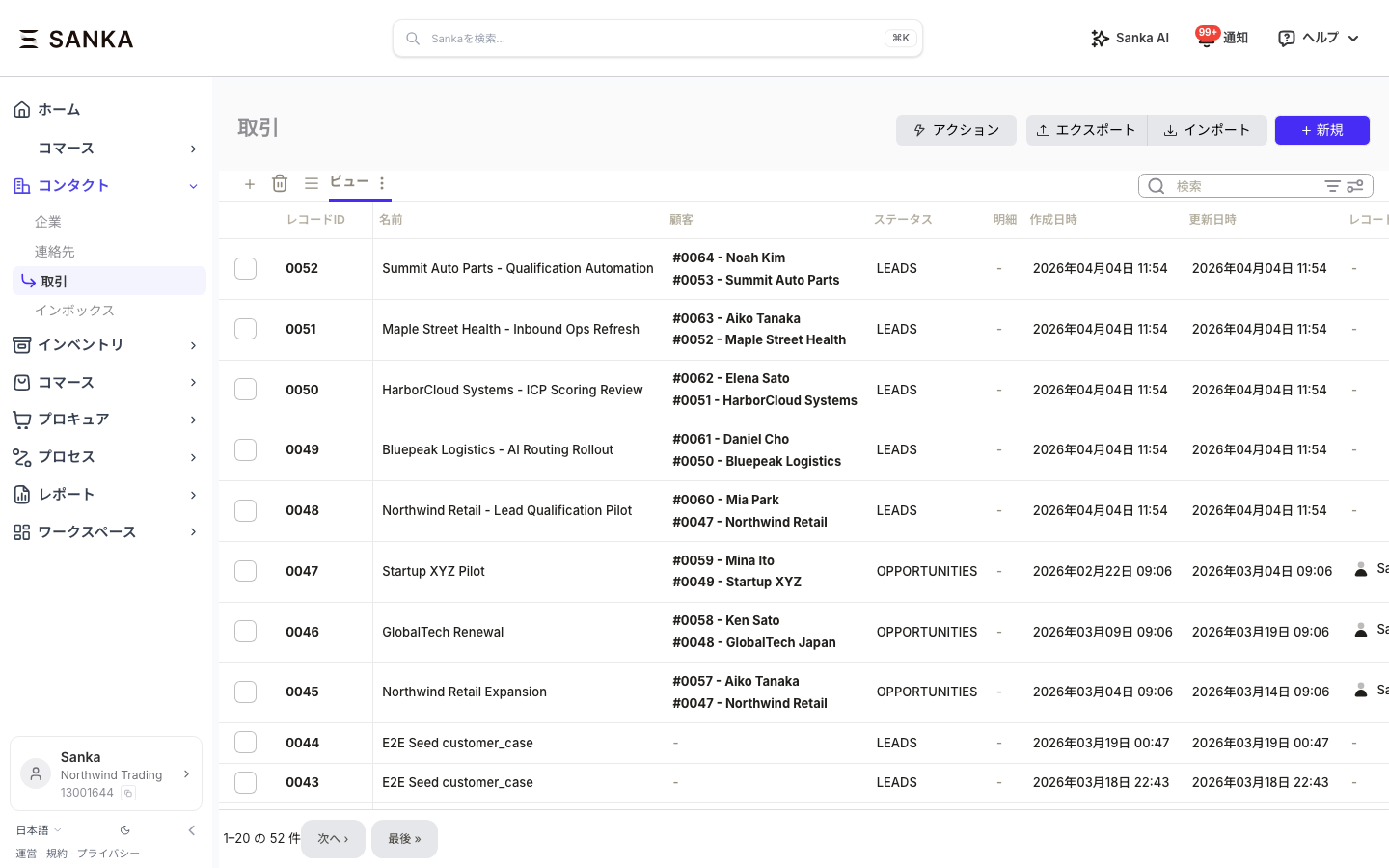
Task: Click the 新規 button to create a deal
Action: 1321,130
